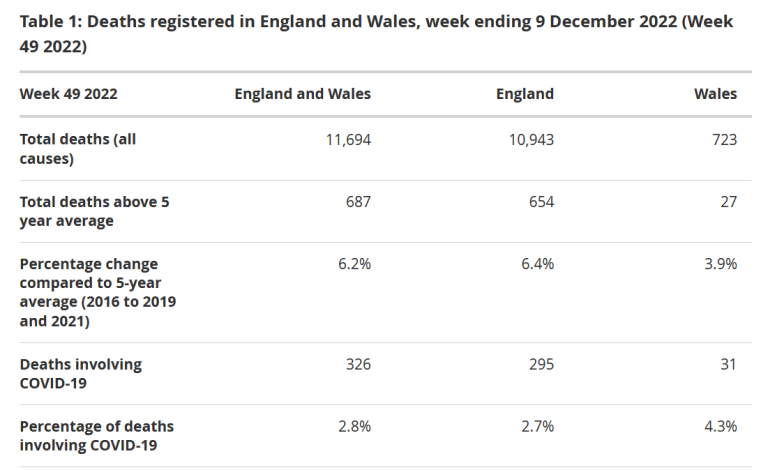The image size is (768, 470).
Task: Select 'Percentage change compared to 5-year average' label
Action: (97, 293)
